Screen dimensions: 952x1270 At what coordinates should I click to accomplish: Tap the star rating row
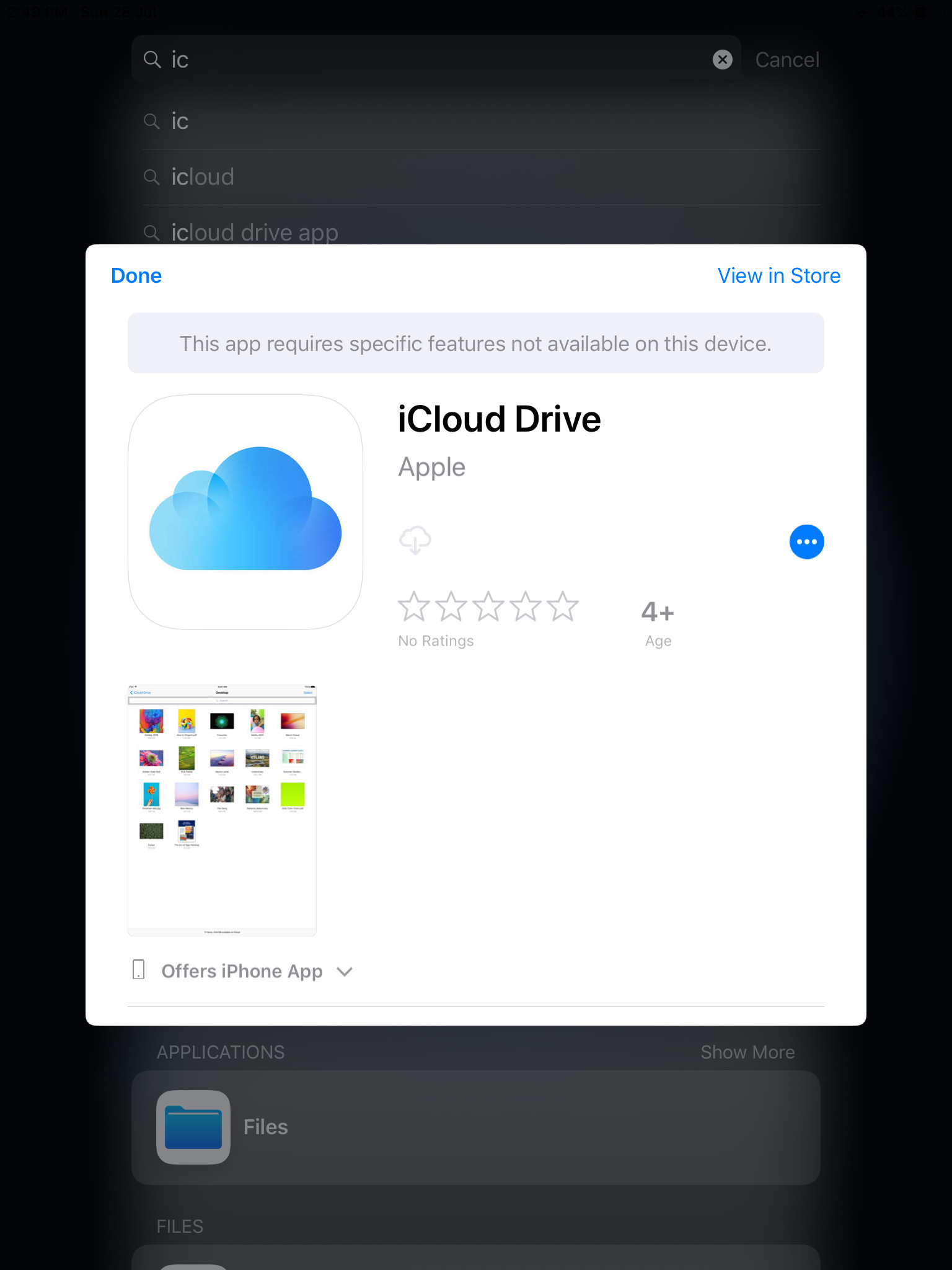point(488,606)
